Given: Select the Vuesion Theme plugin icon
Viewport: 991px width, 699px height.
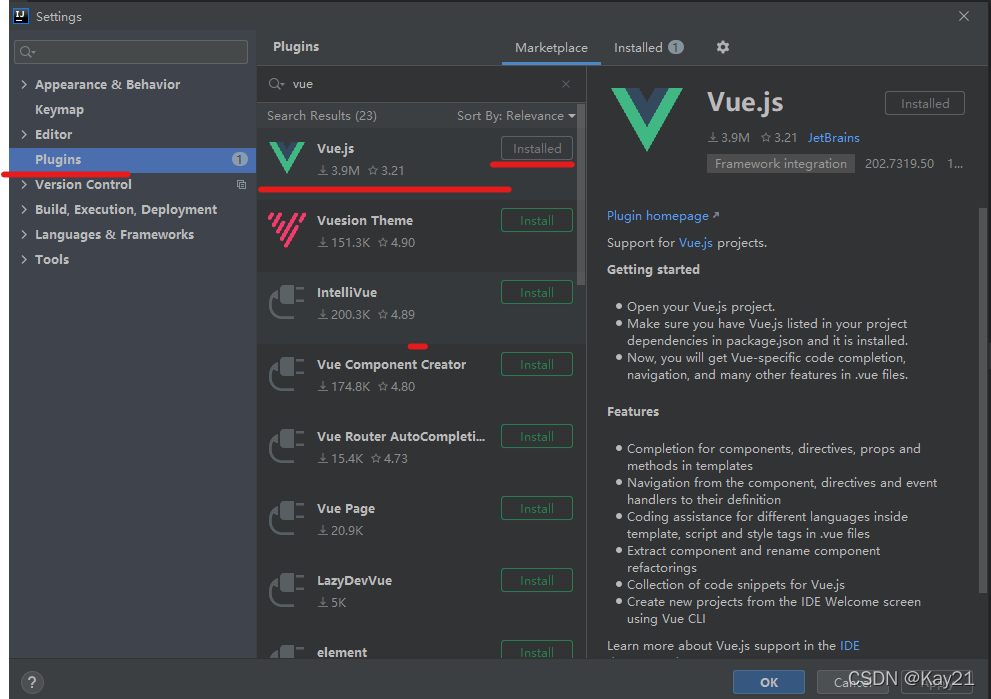Looking at the screenshot, I should pyautogui.click(x=287, y=229).
